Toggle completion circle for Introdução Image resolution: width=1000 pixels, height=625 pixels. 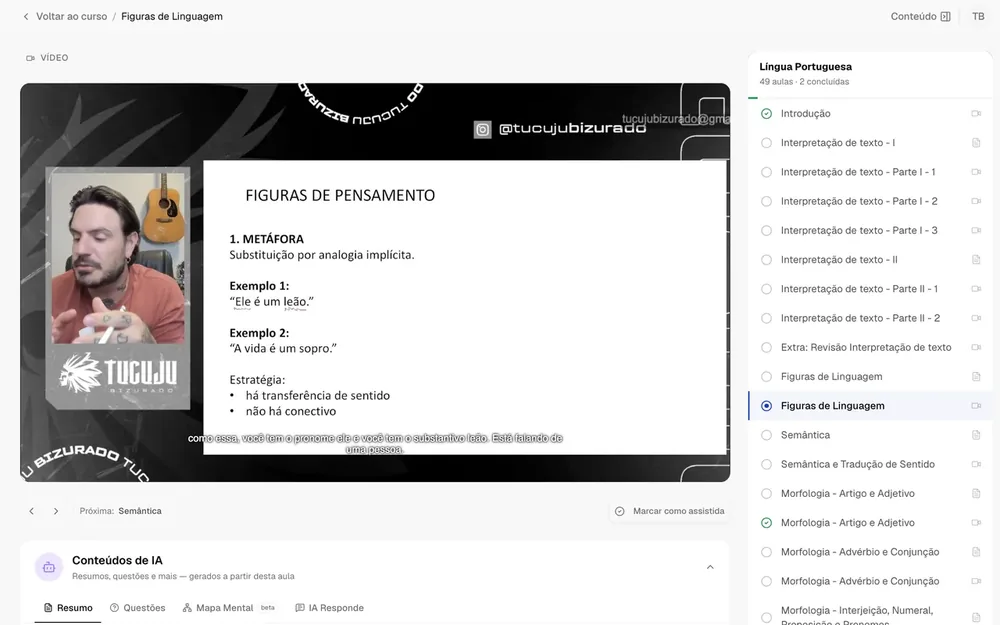point(767,114)
